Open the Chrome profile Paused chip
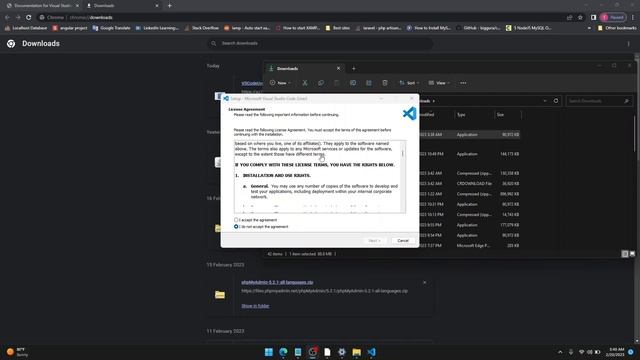 tap(613, 18)
